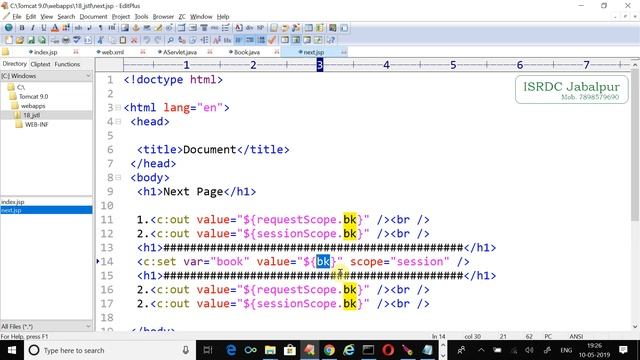Open the Window menu
The width and height of the screenshot is (640, 360).
201,17
